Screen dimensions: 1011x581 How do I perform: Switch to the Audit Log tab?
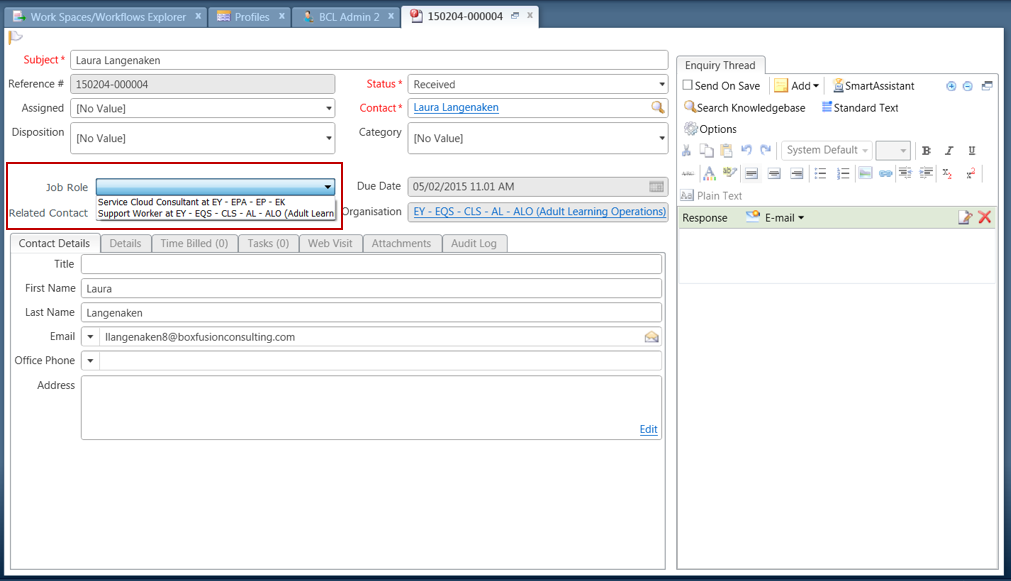click(x=474, y=243)
